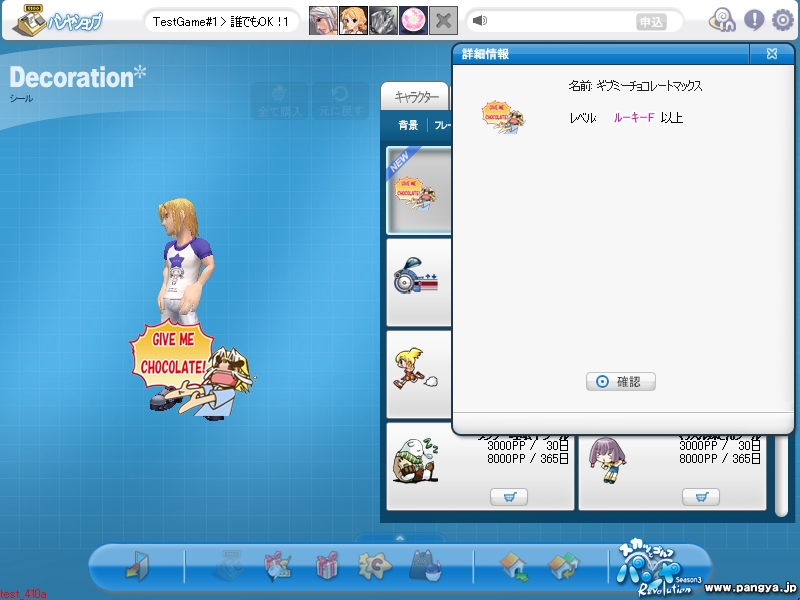Expand the bottom toolbar up arrow
The height and width of the screenshot is (600, 800).
coord(400,538)
